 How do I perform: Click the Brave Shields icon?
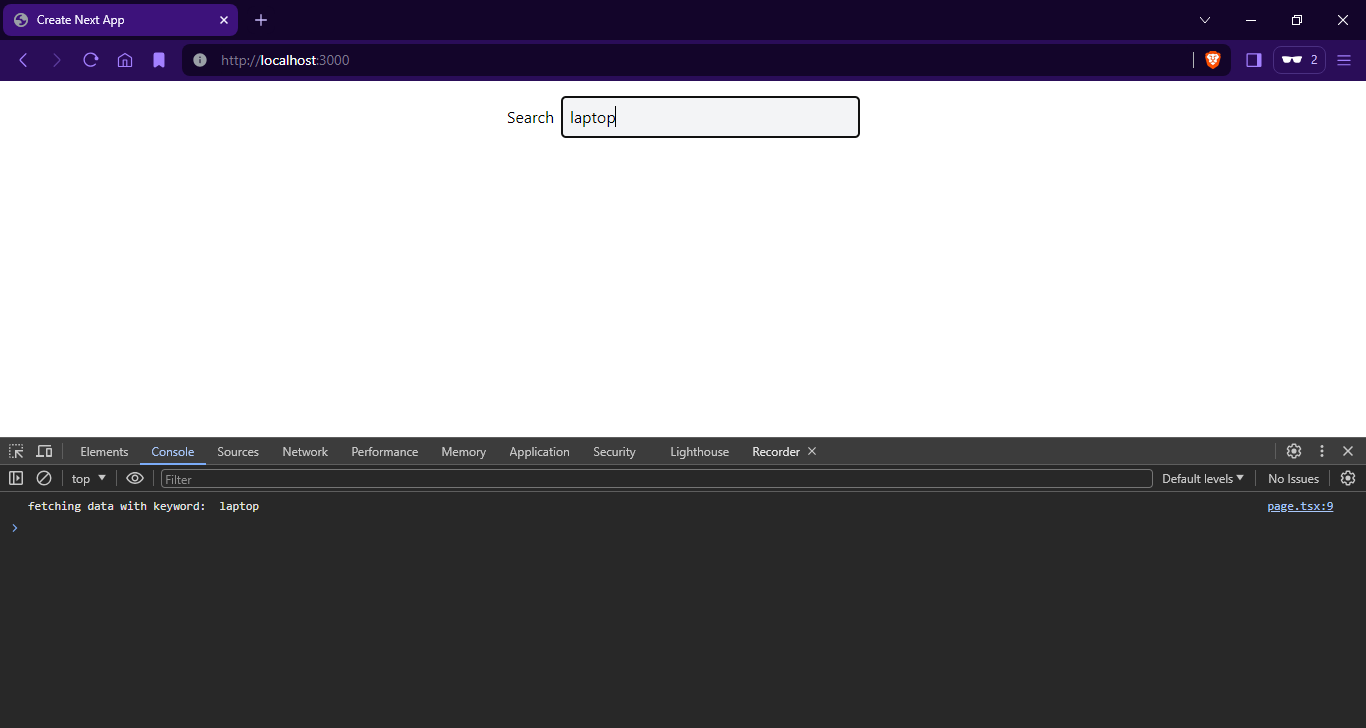[1213, 60]
